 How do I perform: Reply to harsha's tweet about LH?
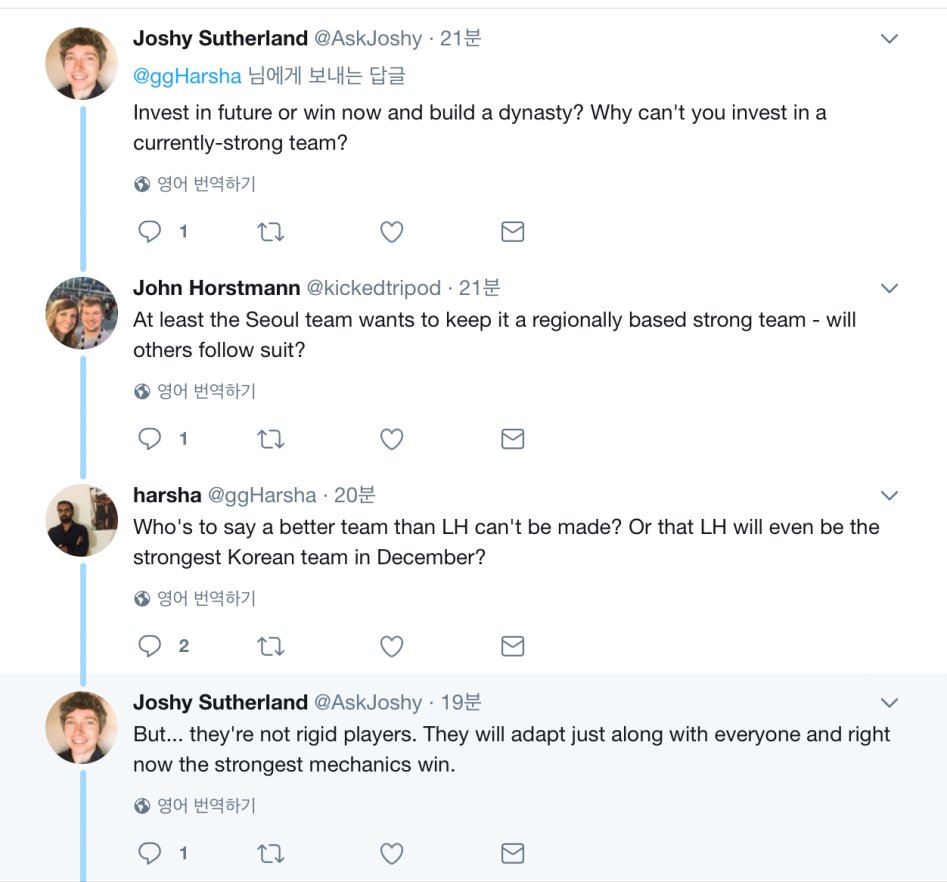coord(150,646)
